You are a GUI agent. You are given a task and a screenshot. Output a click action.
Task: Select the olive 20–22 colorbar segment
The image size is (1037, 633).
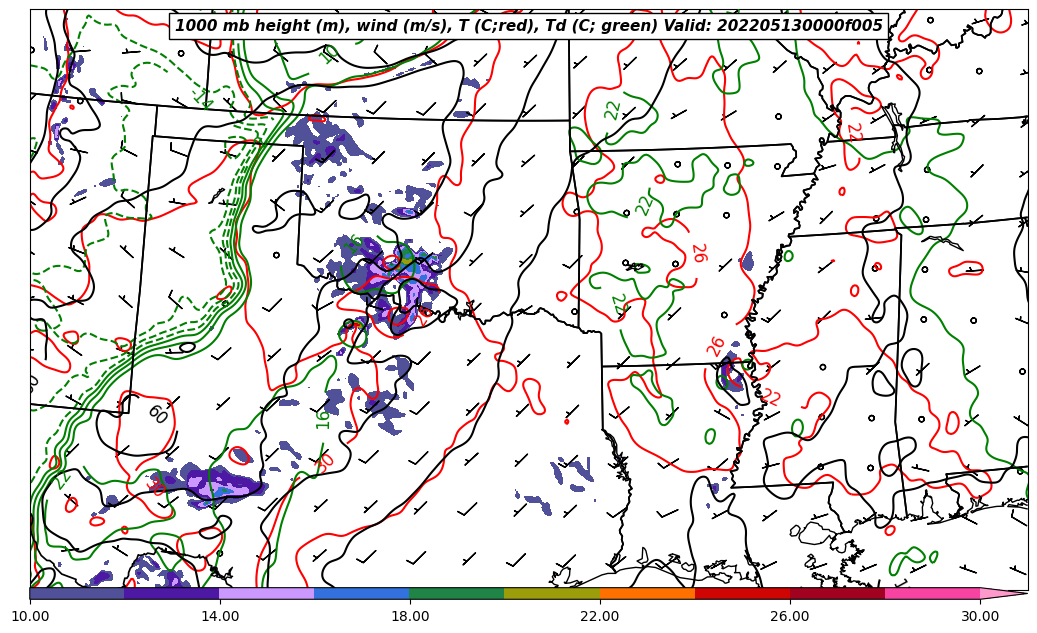[552, 593]
